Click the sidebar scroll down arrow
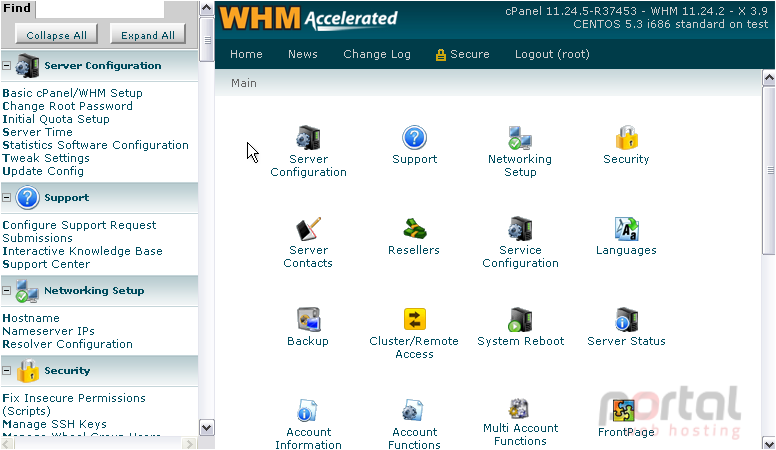Screen dimensions: 776x450 (206, 427)
